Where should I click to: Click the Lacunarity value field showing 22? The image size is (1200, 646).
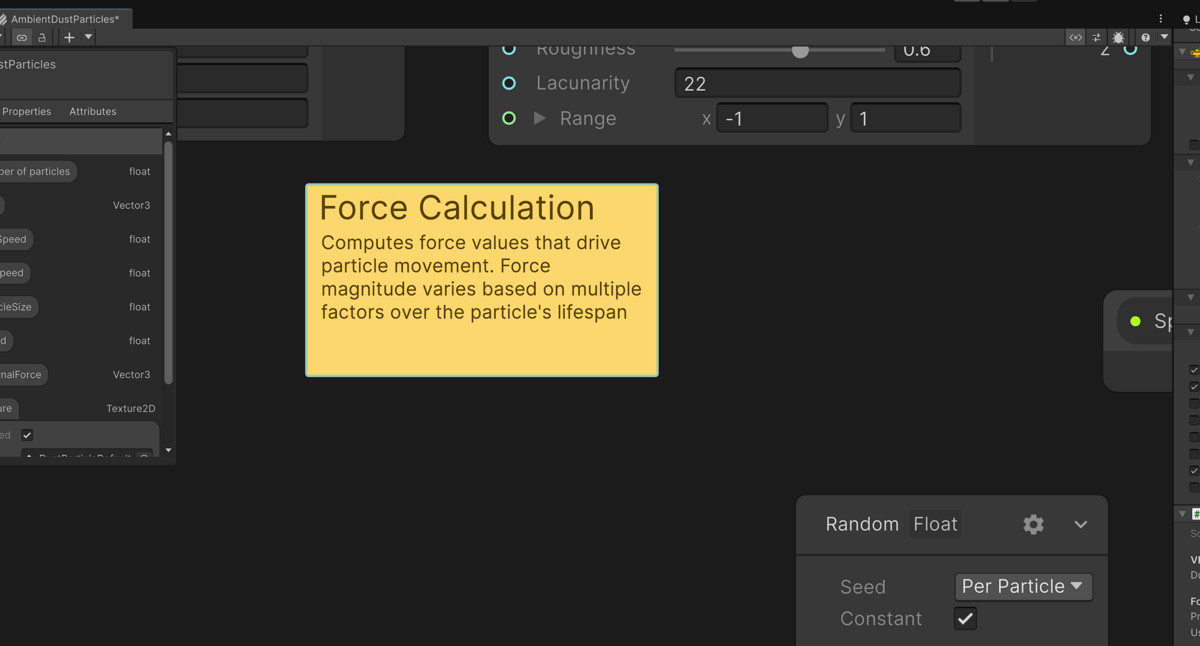pyautogui.click(x=817, y=83)
